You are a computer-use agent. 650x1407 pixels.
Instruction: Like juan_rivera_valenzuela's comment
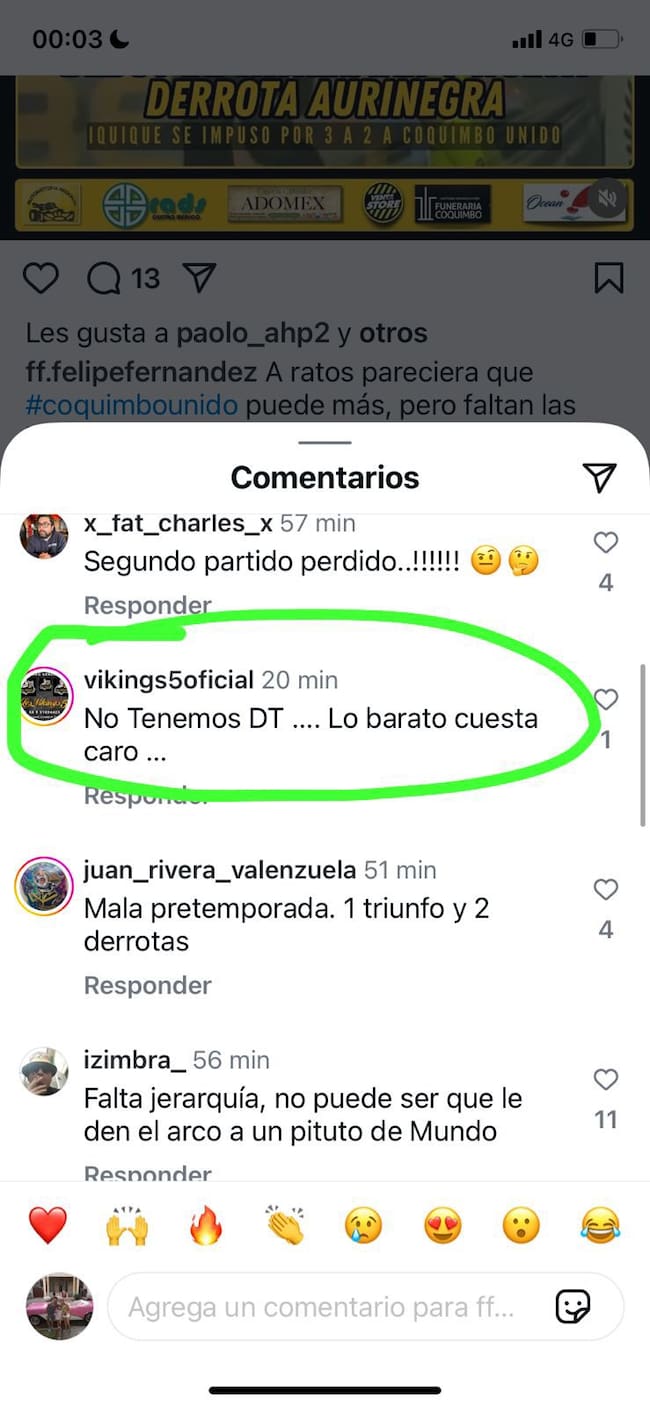[606, 889]
